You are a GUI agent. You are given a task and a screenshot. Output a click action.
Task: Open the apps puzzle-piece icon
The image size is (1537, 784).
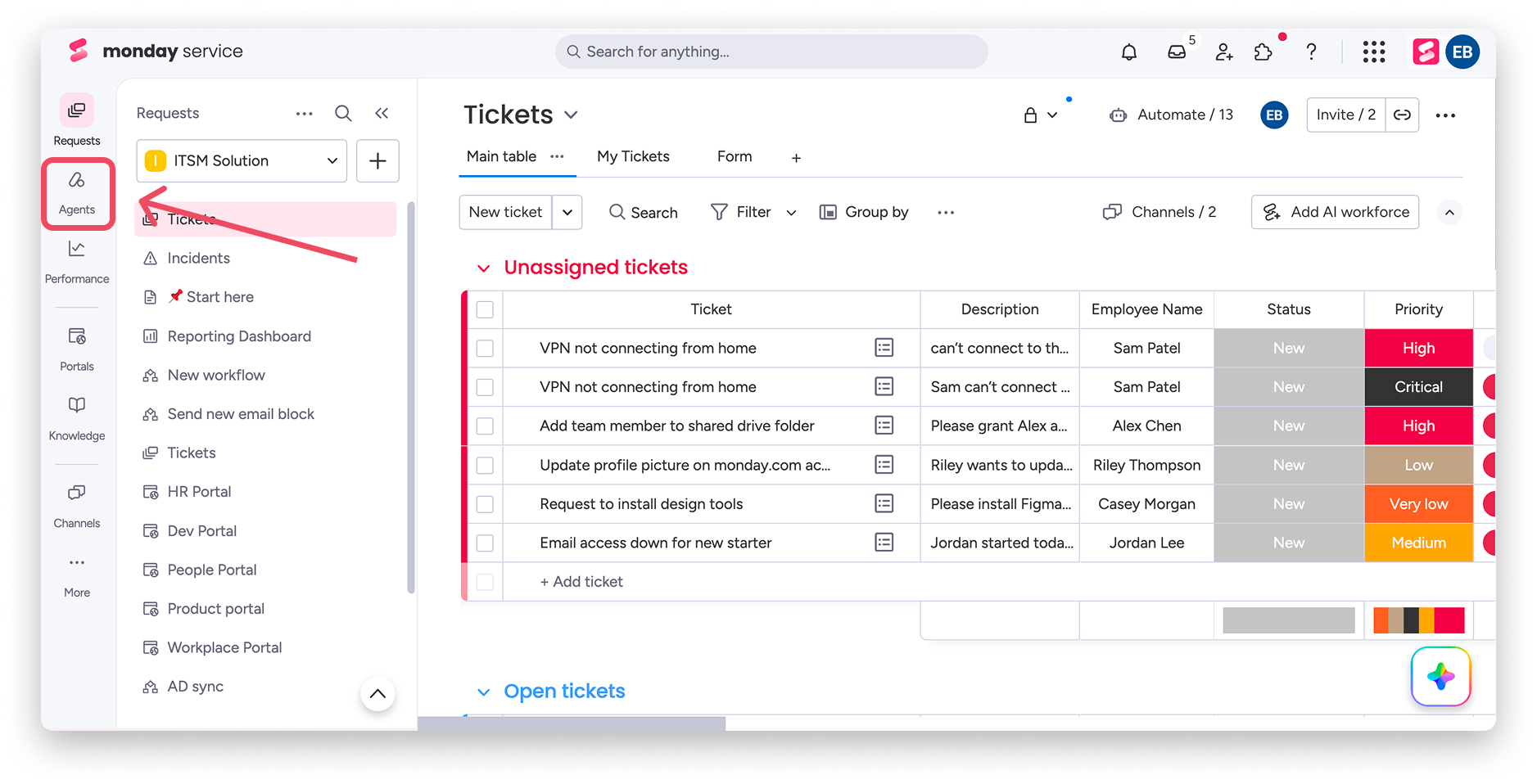tap(1264, 52)
